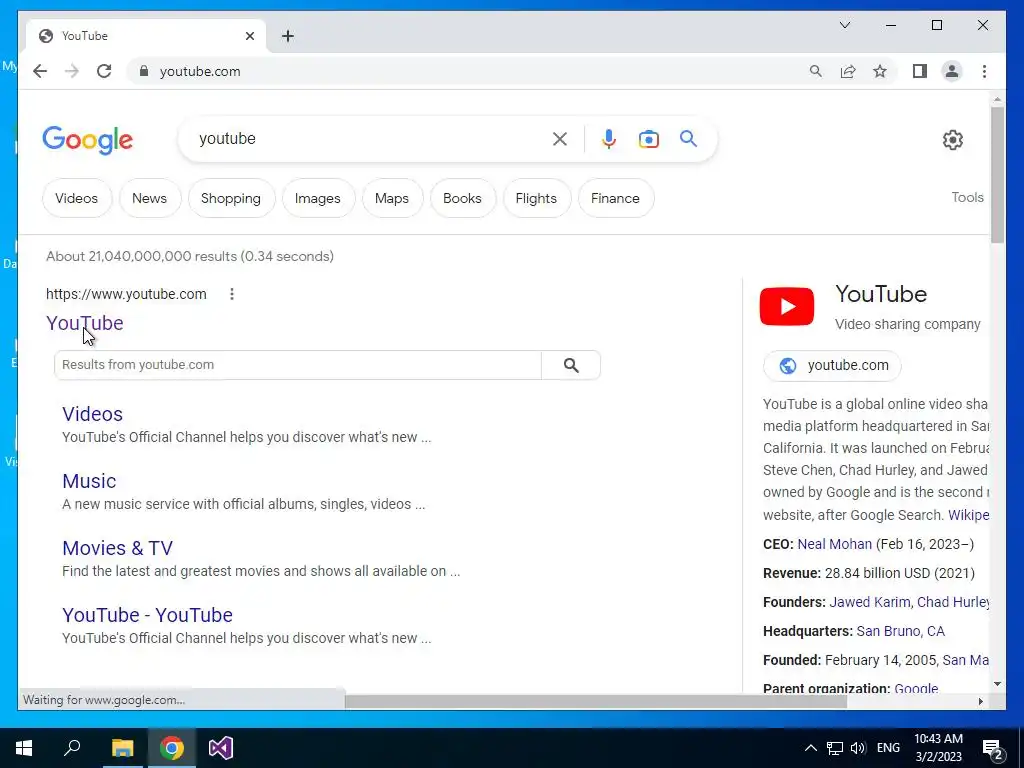Open the Movies & TV sitelink
Screen dimensions: 1024x768
[x=118, y=548]
